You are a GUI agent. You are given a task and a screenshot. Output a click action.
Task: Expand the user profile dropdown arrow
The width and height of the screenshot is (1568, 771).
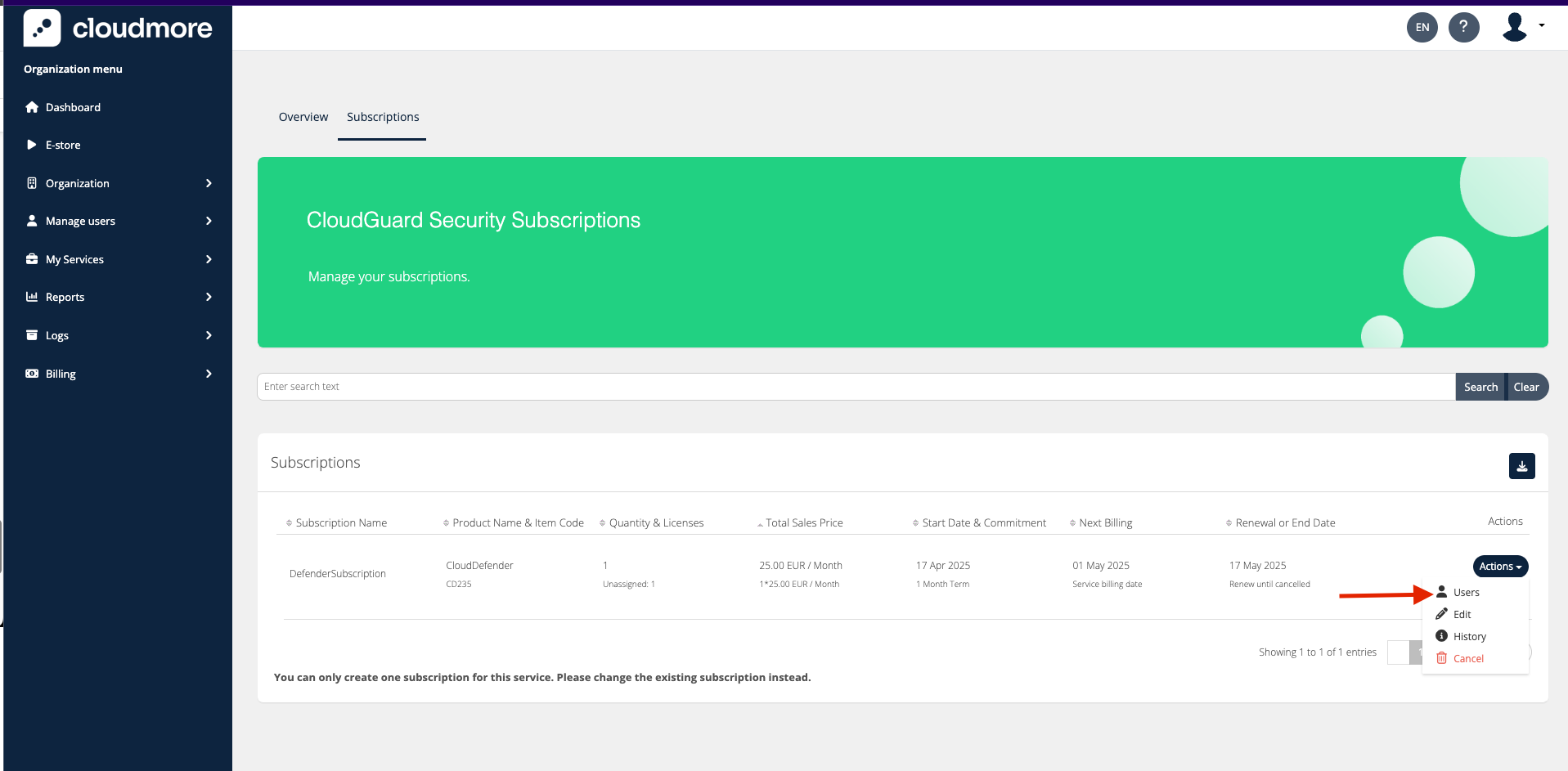point(1543,27)
